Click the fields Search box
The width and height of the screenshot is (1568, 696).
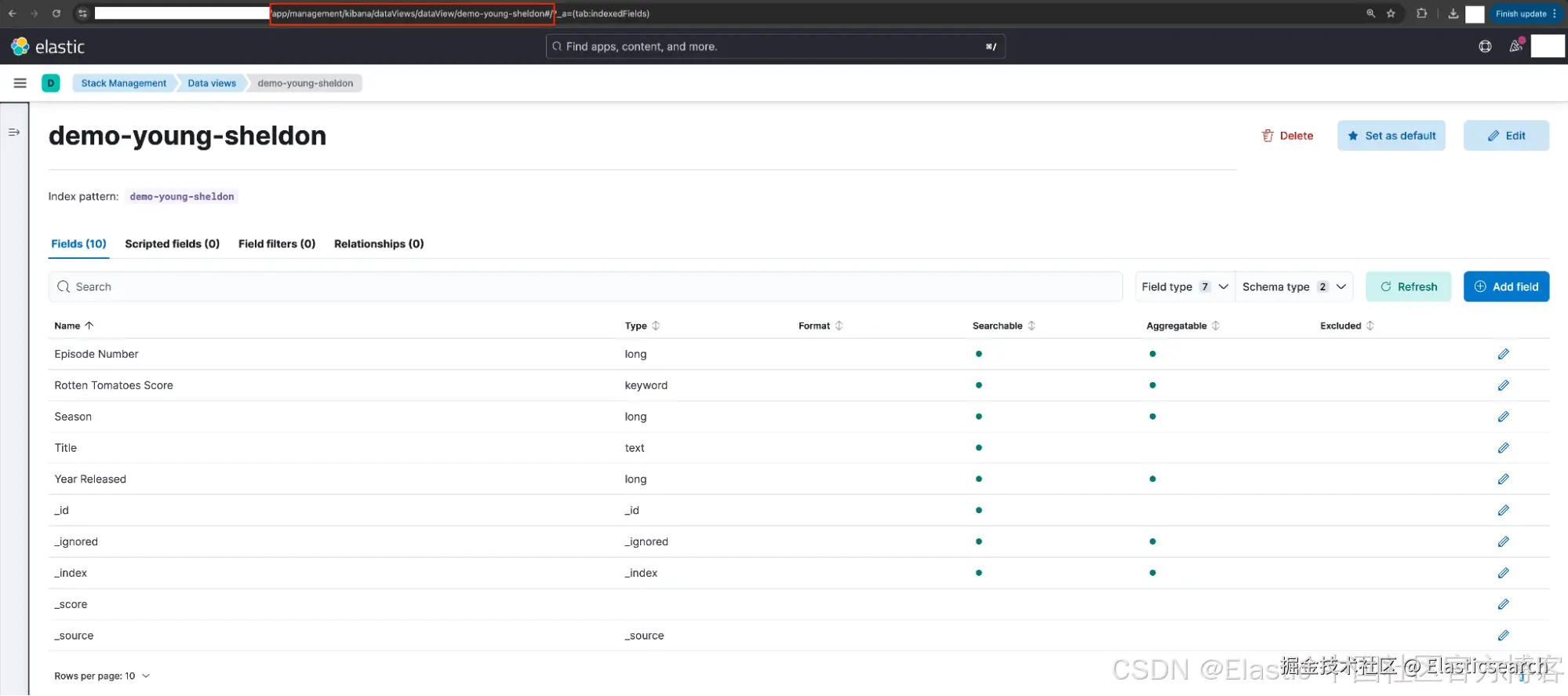(x=585, y=287)
